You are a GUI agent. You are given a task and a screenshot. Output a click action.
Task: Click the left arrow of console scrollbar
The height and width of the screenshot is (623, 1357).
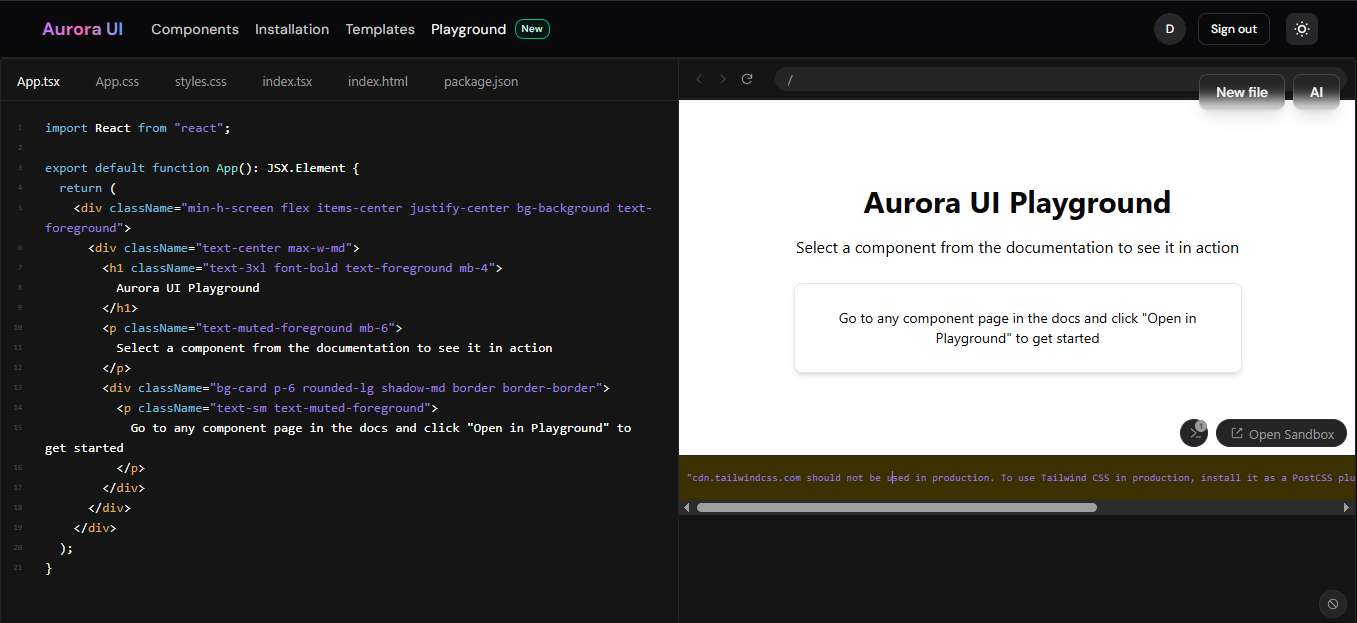tap(686, 507)
